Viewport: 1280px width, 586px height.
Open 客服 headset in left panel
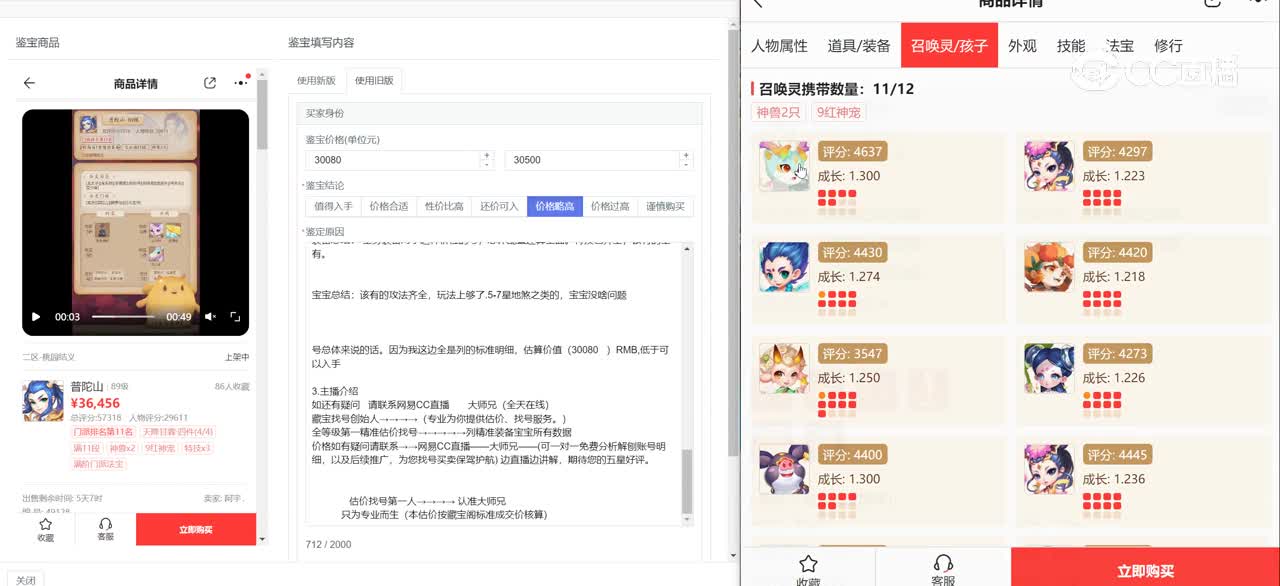(x=105, y=530)
